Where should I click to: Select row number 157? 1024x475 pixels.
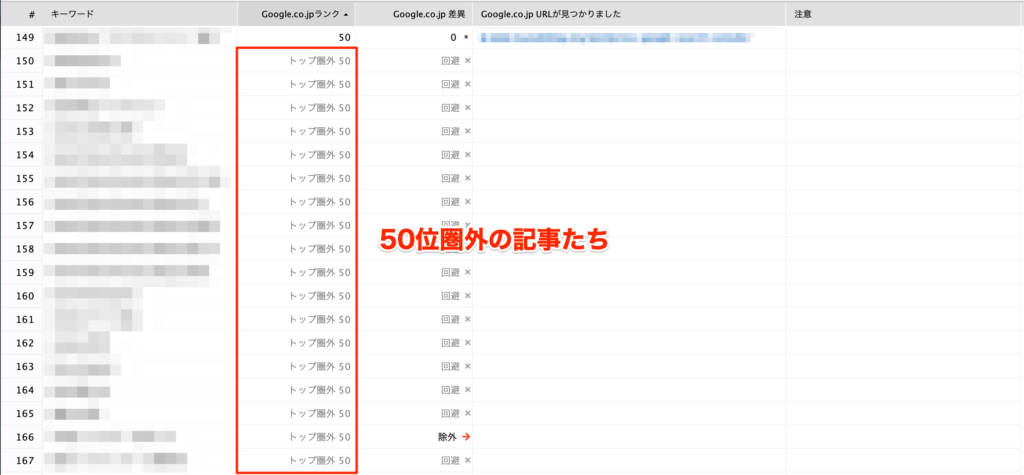pos(24,226)
